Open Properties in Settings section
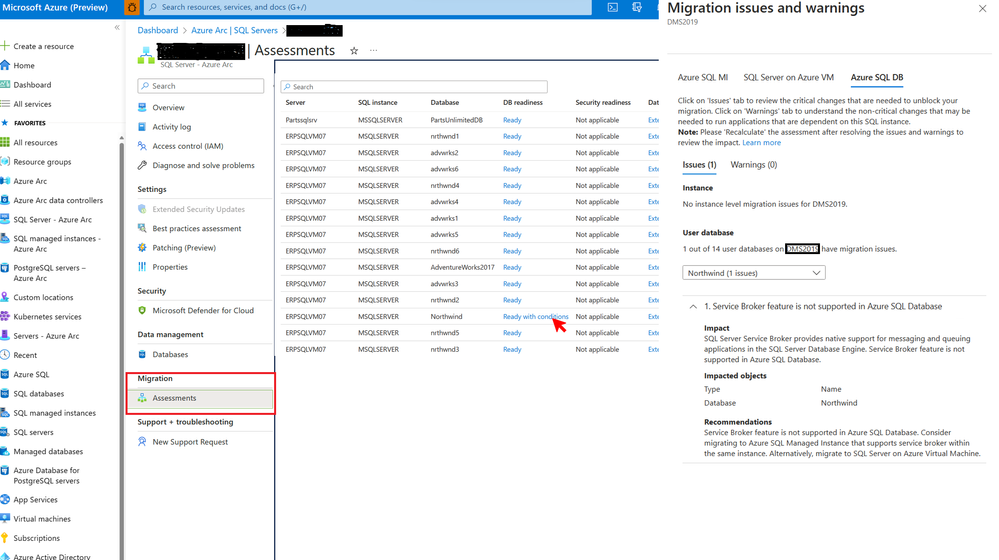The height and width of the screenshot is (560, 999). [x=169, y=267]
